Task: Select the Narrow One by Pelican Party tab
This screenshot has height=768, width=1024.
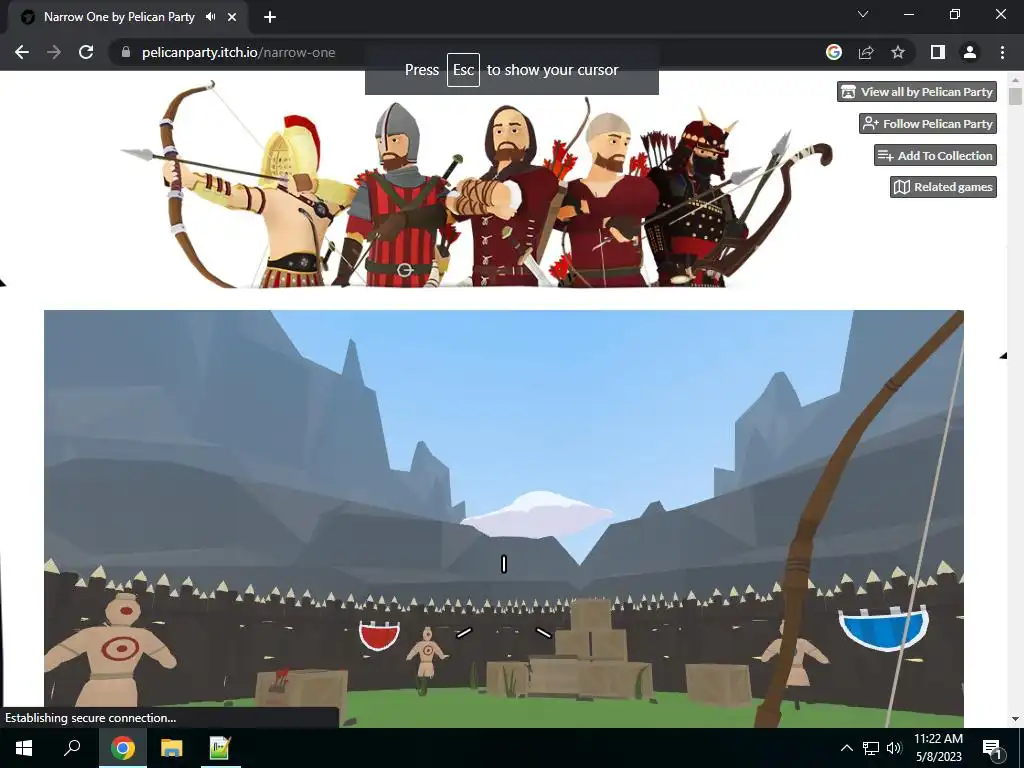Action: click(128, 17)
